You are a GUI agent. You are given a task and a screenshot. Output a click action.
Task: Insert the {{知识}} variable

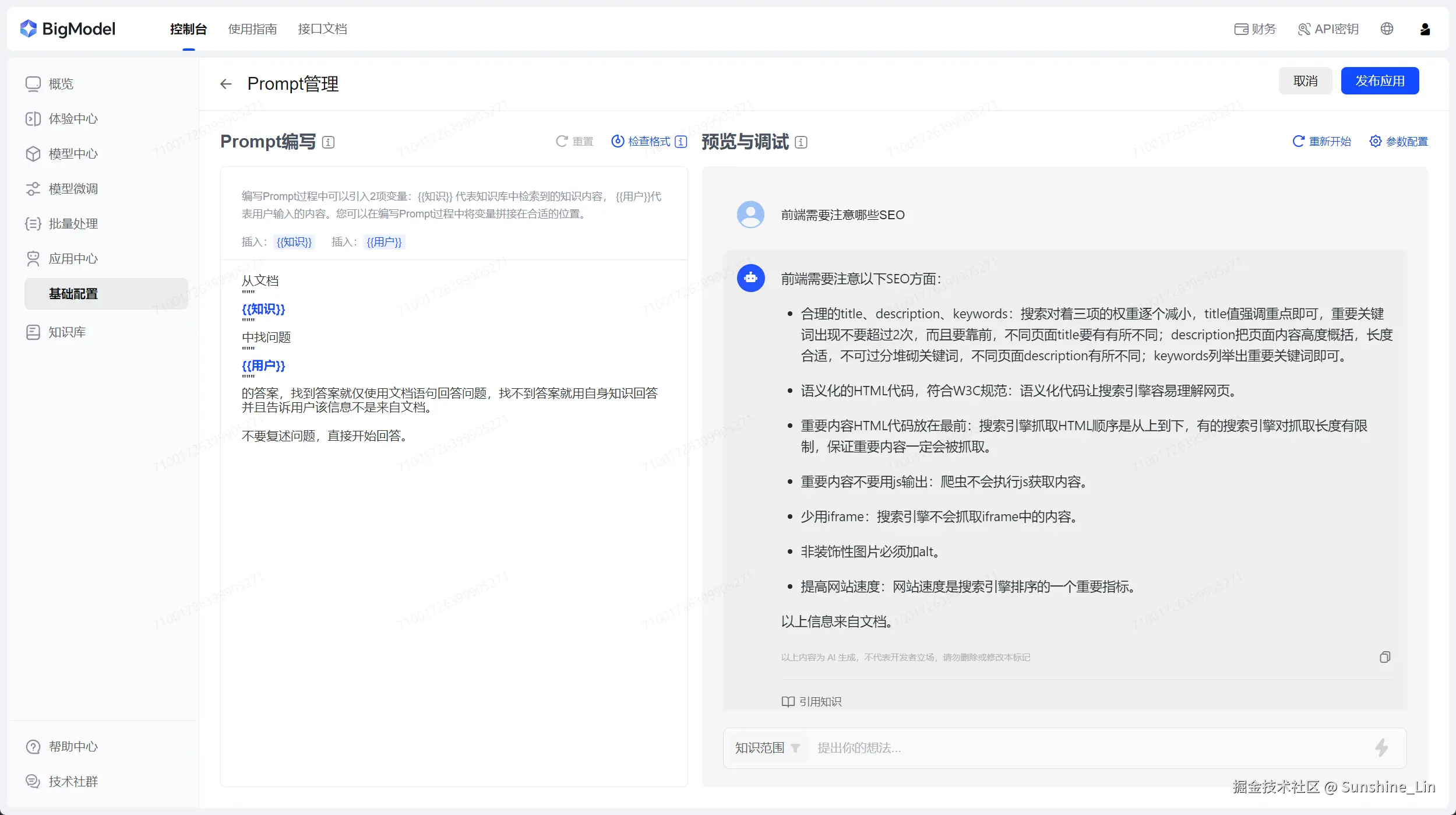click(294, 241)
